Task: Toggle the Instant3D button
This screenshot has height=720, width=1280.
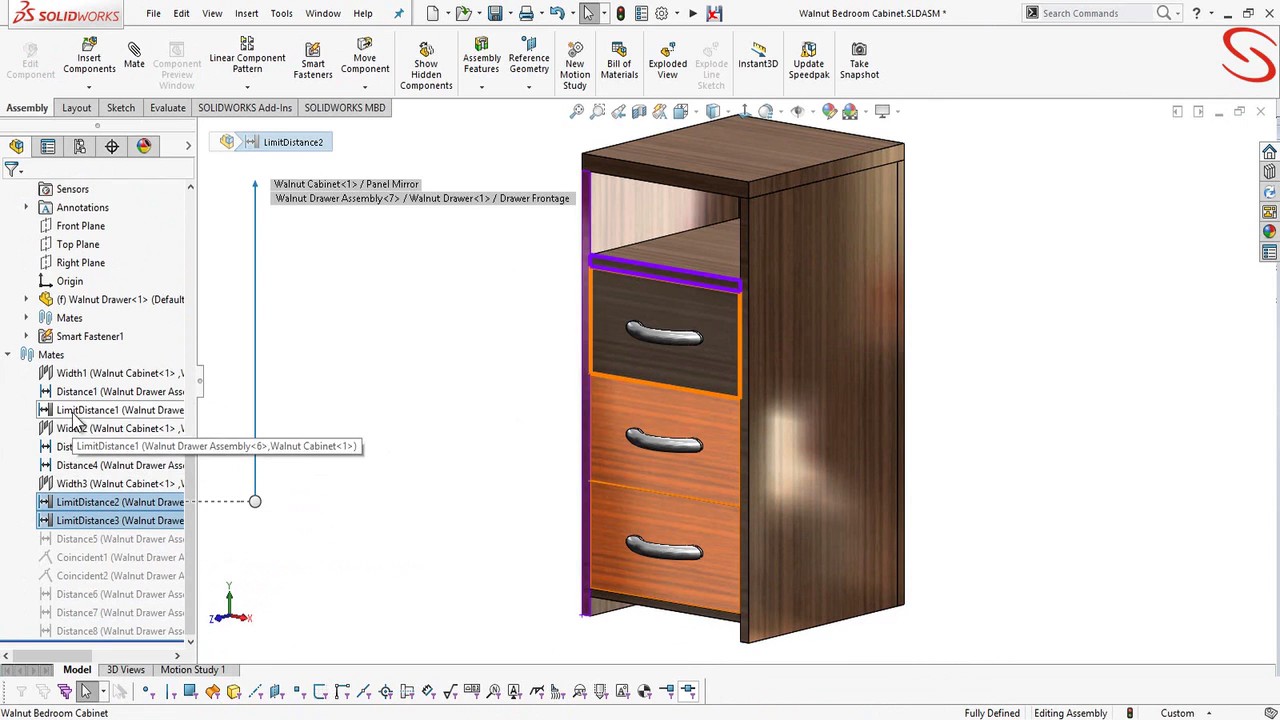Action: (x=758, y=56)
